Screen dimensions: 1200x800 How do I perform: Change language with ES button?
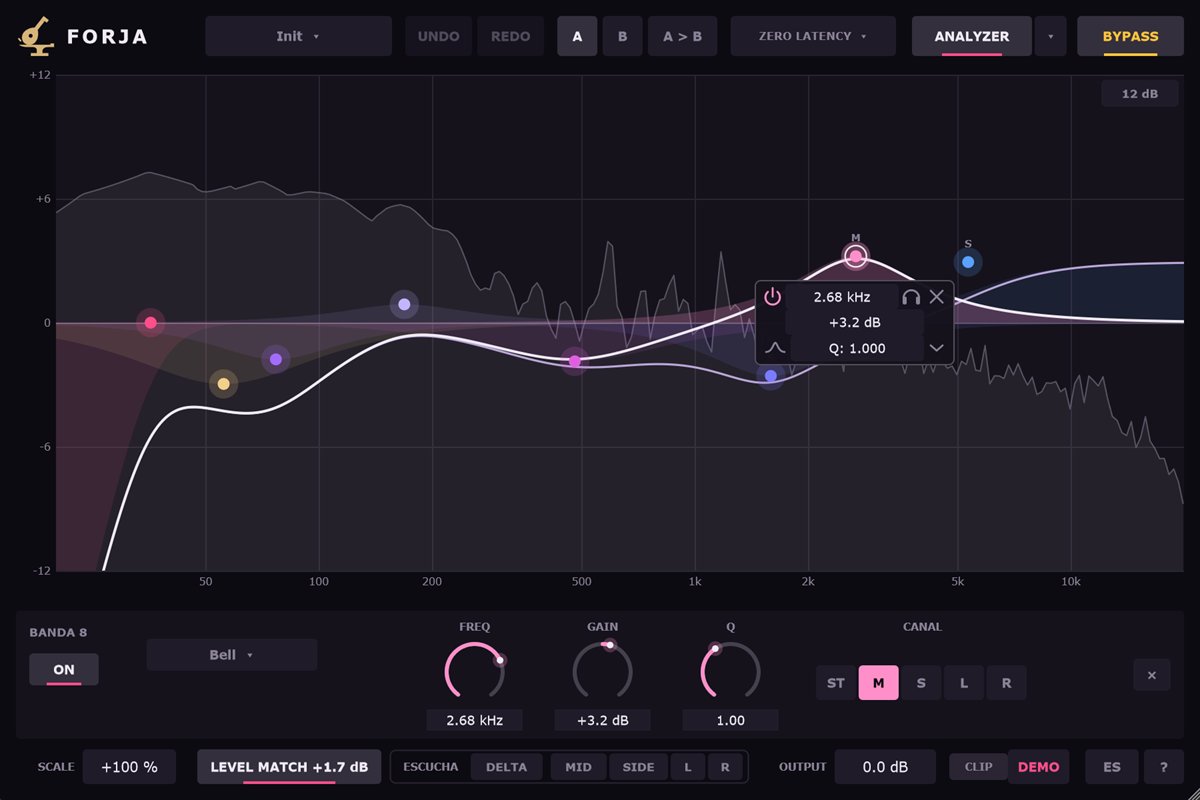pyautogui.click(x=1112, y=767)
